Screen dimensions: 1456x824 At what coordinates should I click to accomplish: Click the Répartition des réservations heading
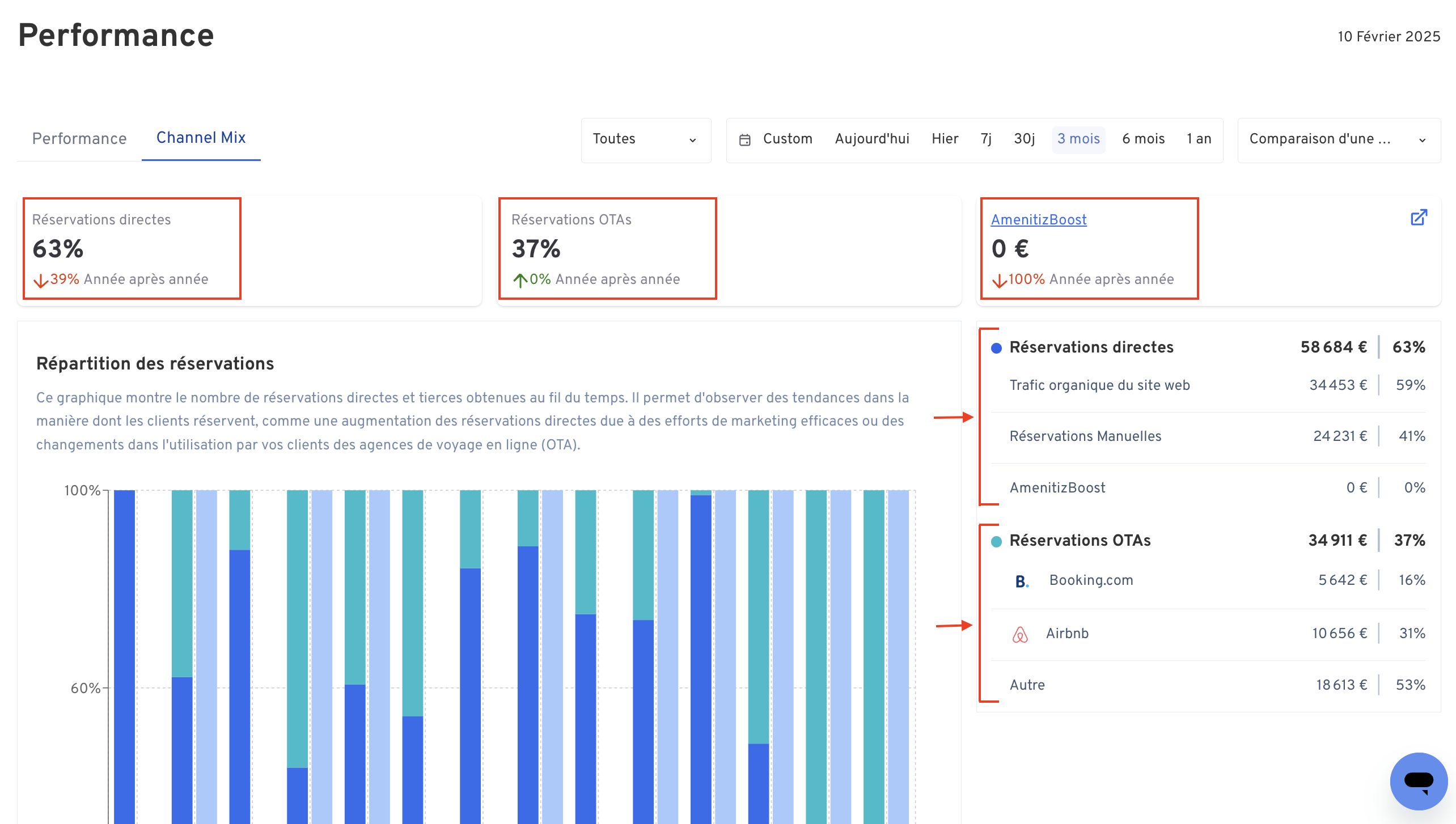[x=155, y=364]
